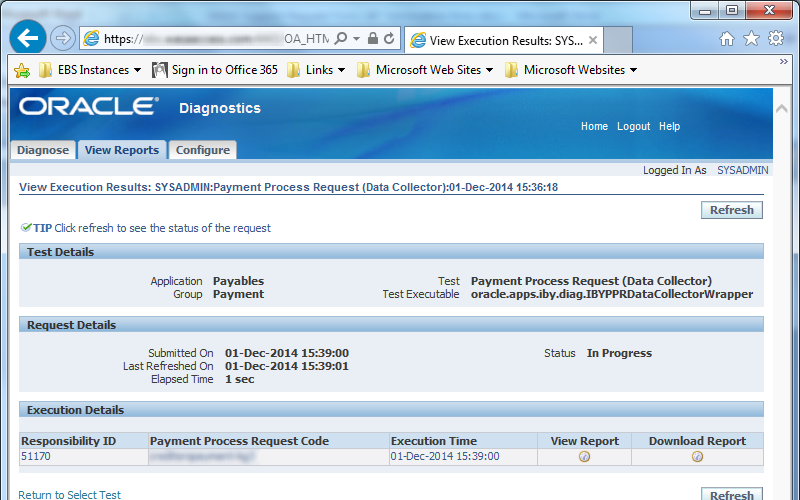Select the View Execution Results browser tab
The image size is (800, 500).
[x=504, y=40]
